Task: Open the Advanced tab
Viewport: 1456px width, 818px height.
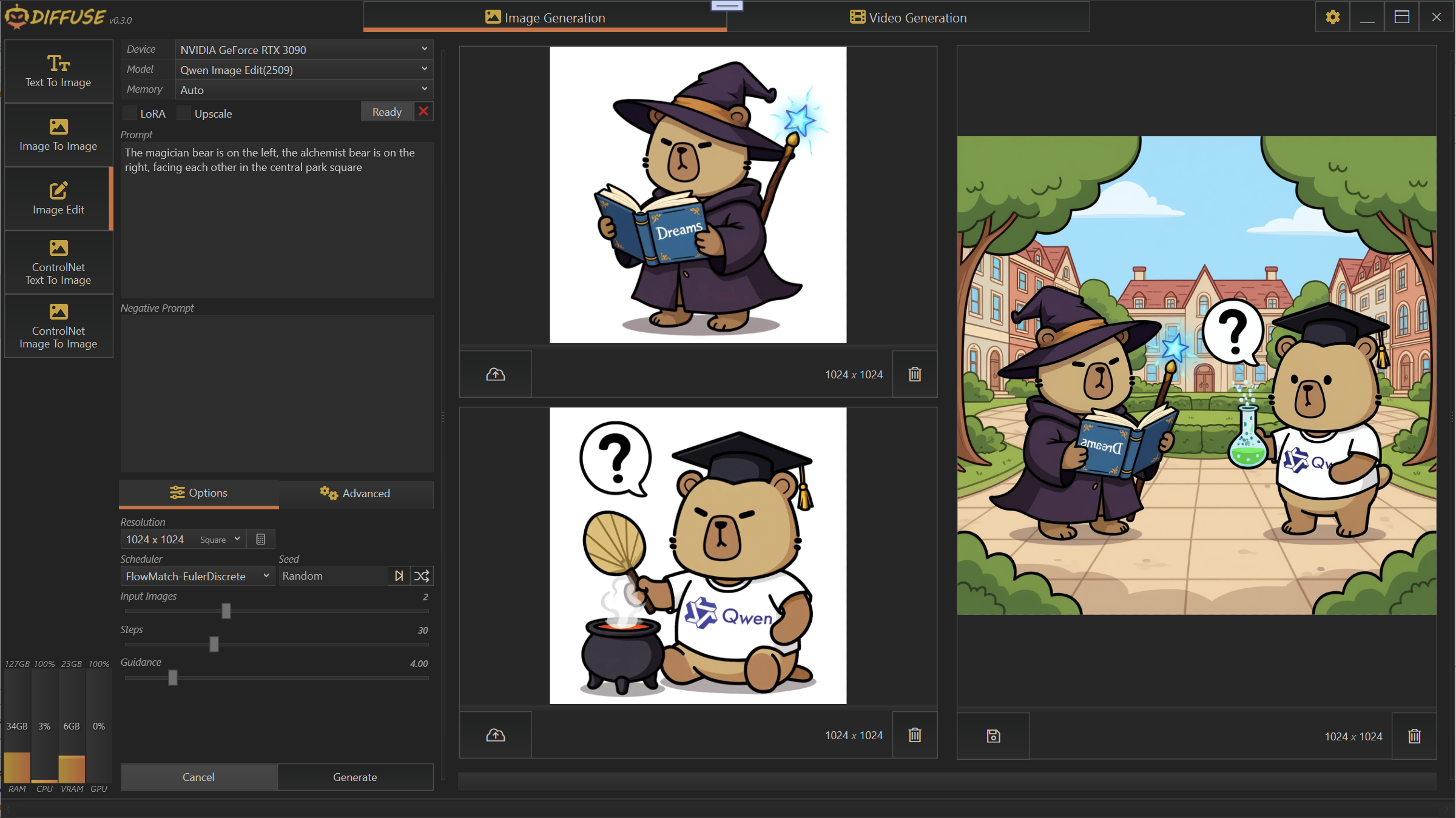Action: 356,493
